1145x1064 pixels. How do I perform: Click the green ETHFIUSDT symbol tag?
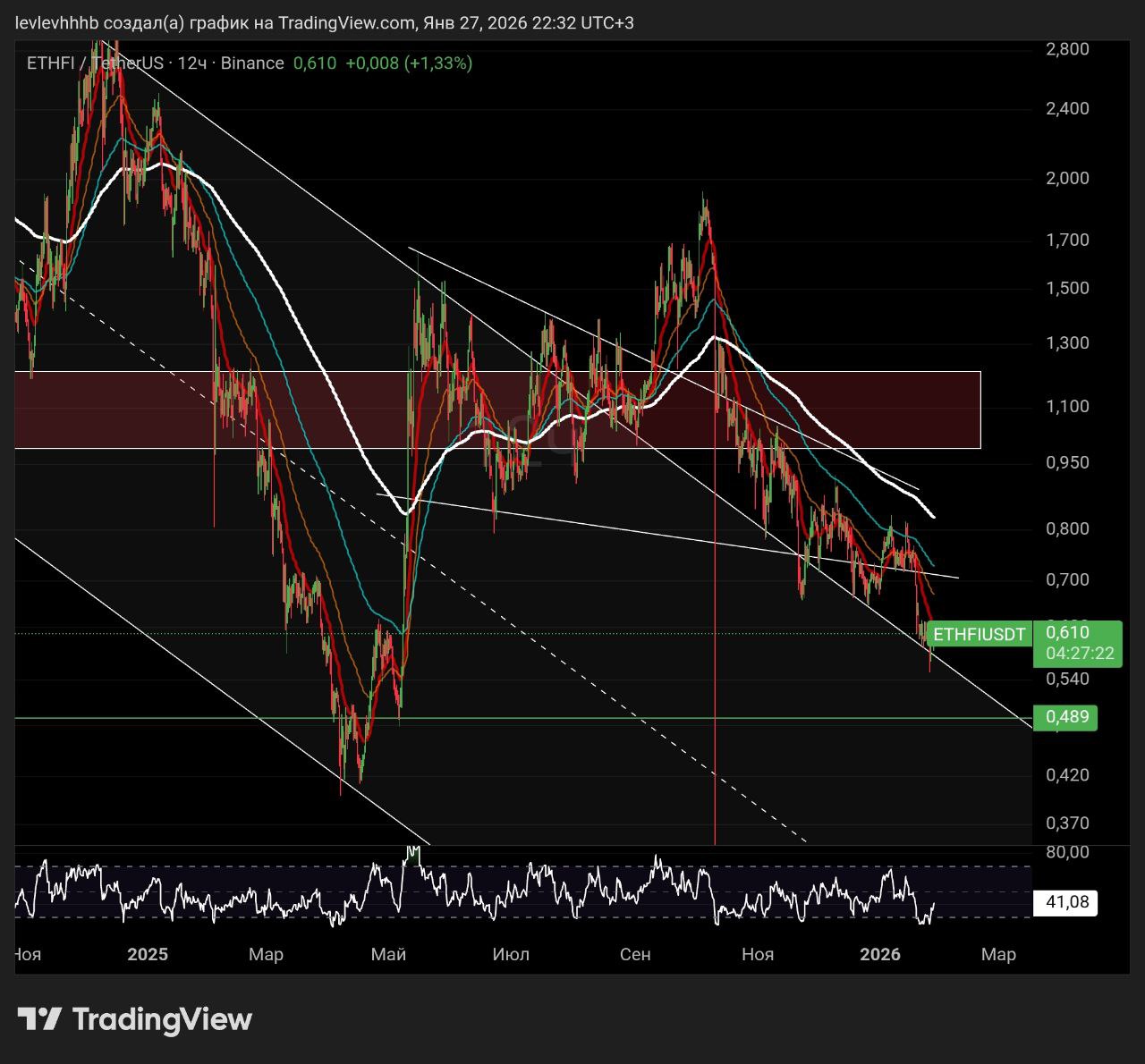[x=979, y=635]
